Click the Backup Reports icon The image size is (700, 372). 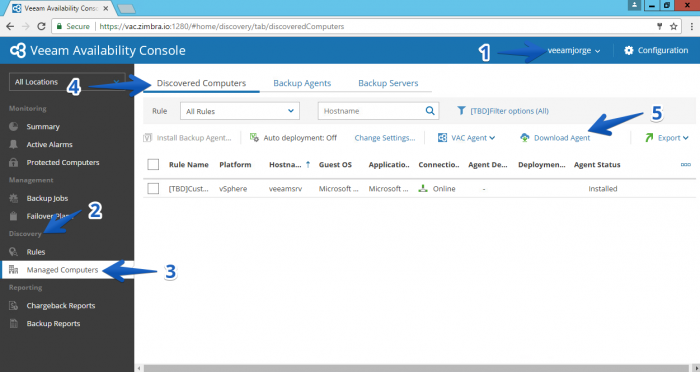[14, 323]
